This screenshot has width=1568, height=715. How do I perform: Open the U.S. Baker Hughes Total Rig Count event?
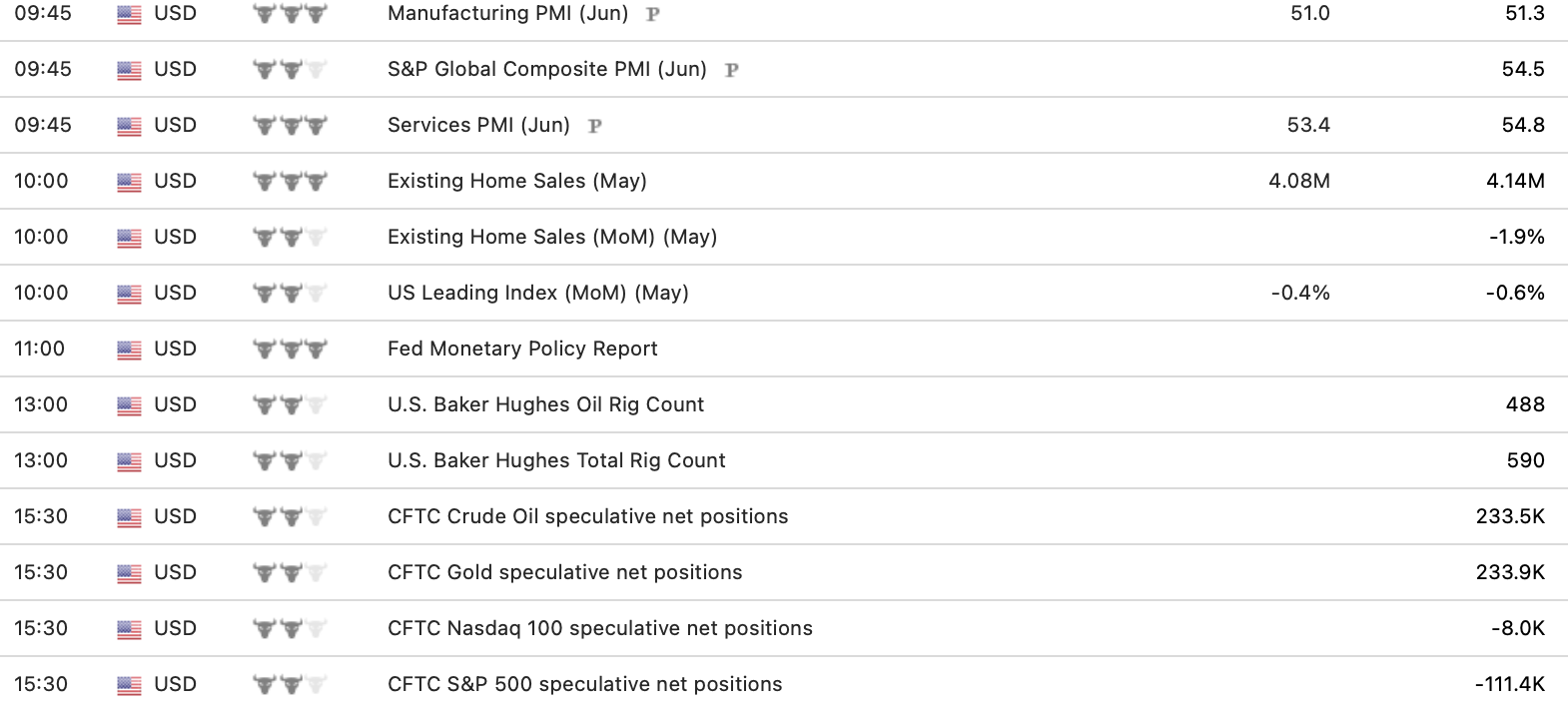coord(556,460)
